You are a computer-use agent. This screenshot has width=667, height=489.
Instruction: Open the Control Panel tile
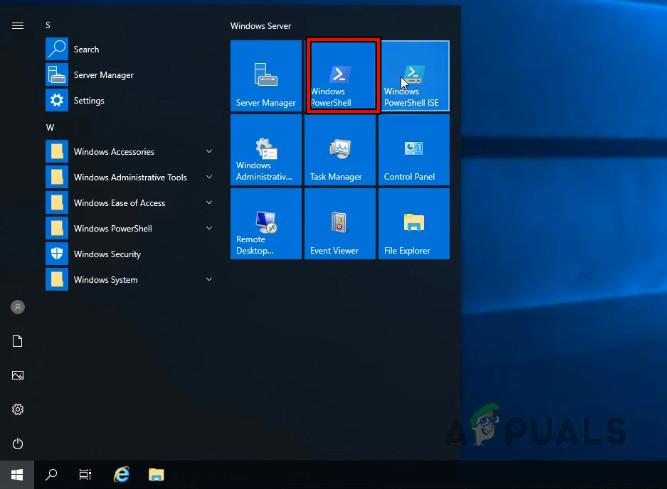point(414,150)
